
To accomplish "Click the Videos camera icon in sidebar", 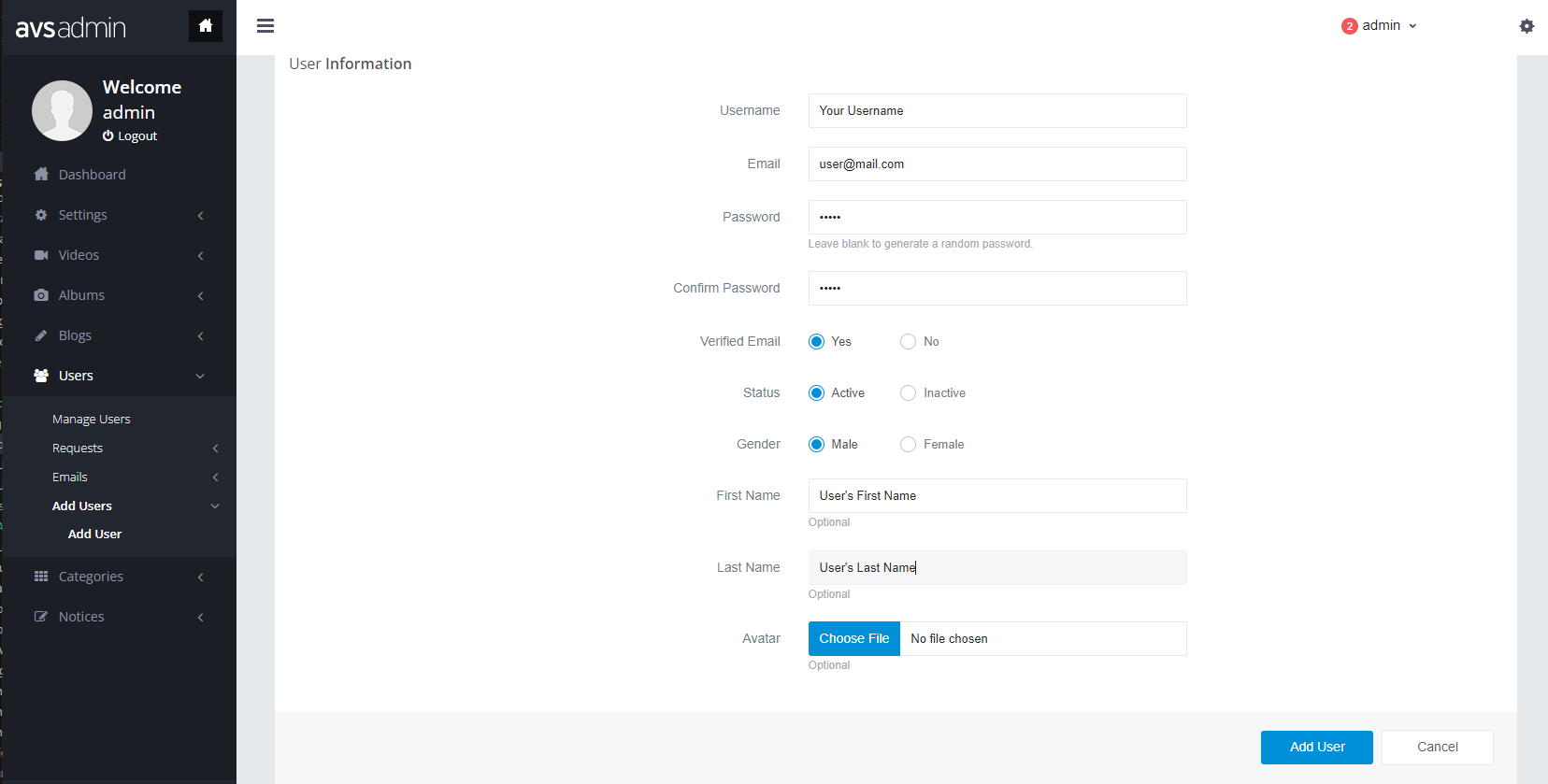I will coord(41,255).
